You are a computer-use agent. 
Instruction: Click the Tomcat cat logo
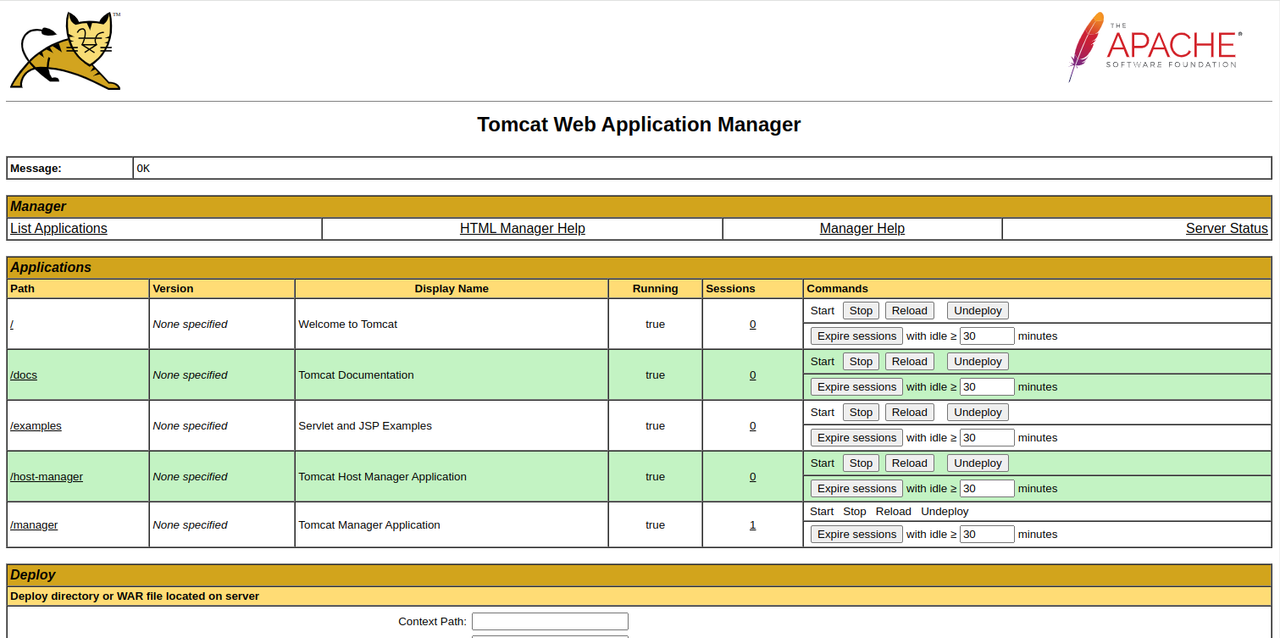pos(66,51)
